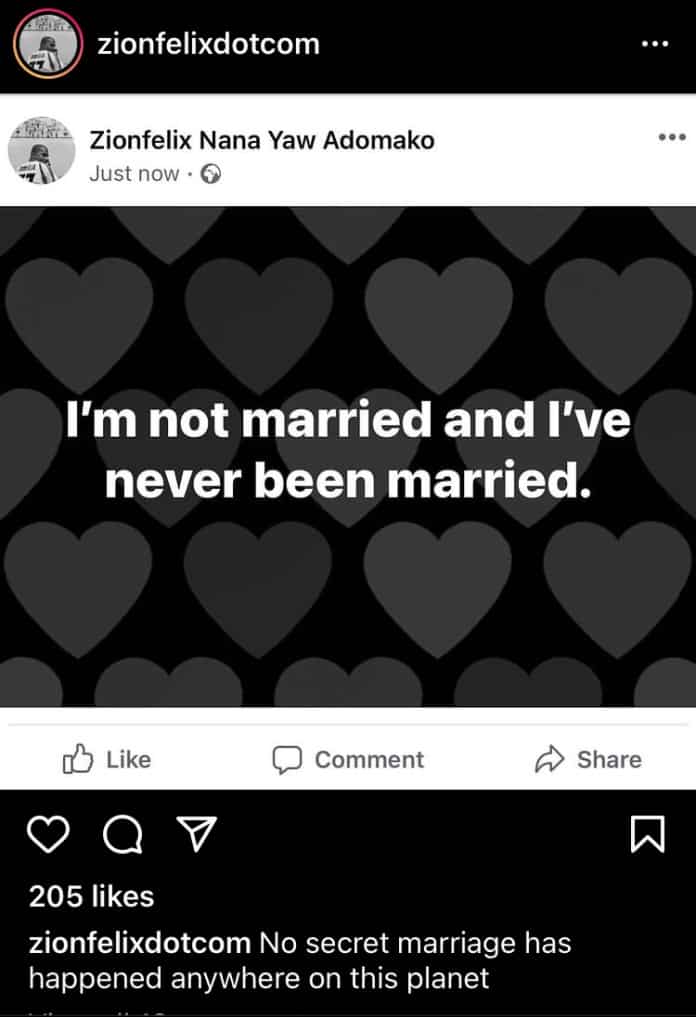
Task: Click the 'Just now' timestamp
Action: click(x=134, y=174)
